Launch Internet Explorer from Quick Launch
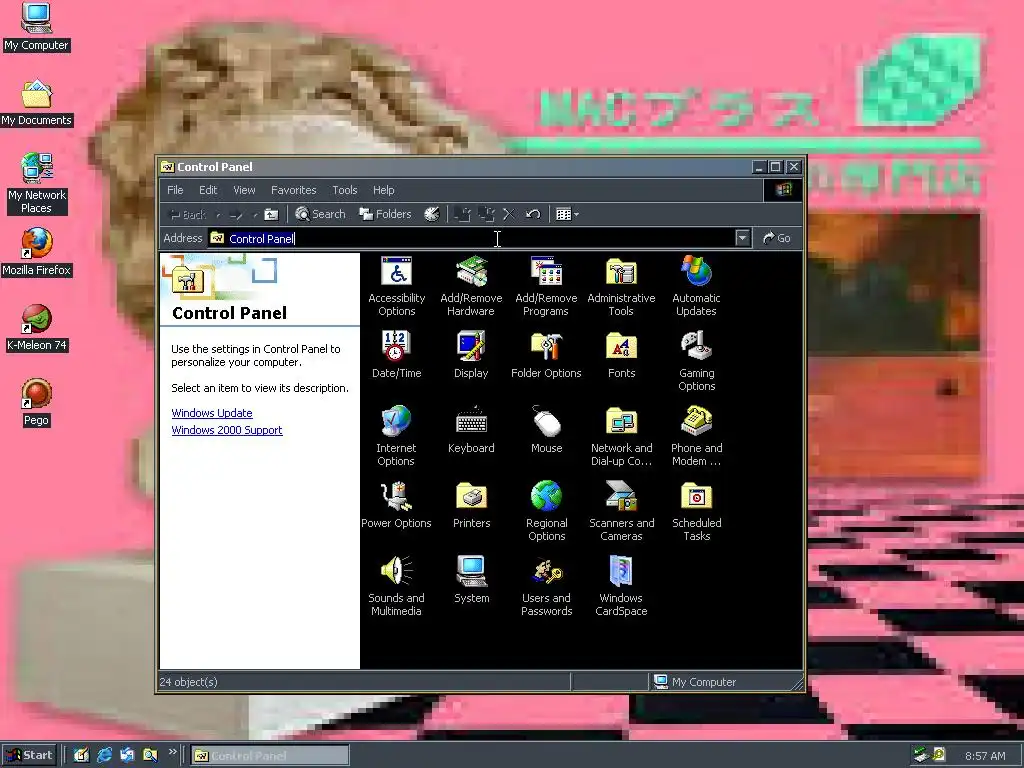Viewport: 1024px width, 768px height. (x=104, y=756)
